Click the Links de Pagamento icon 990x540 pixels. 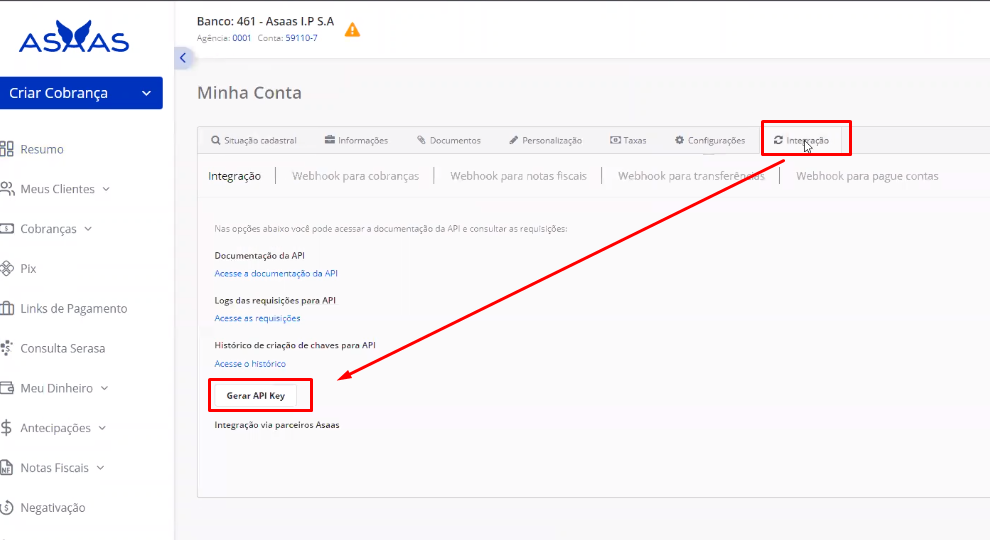[x=7, y=308]
